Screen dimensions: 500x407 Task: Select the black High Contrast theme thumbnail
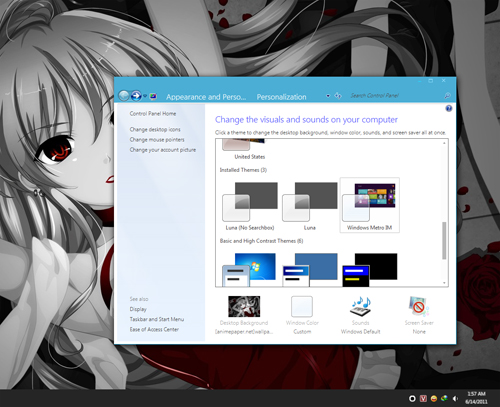point(370,269)
